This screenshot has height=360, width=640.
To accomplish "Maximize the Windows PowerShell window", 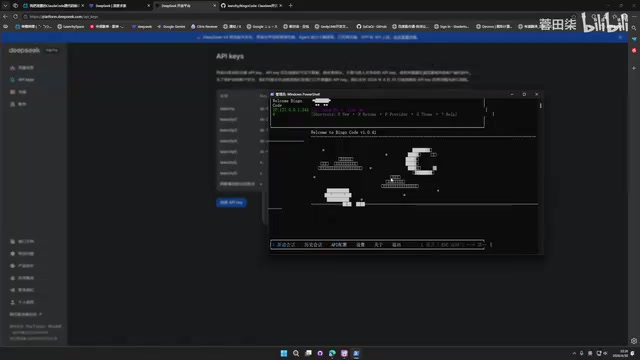I will coord(524,94).
